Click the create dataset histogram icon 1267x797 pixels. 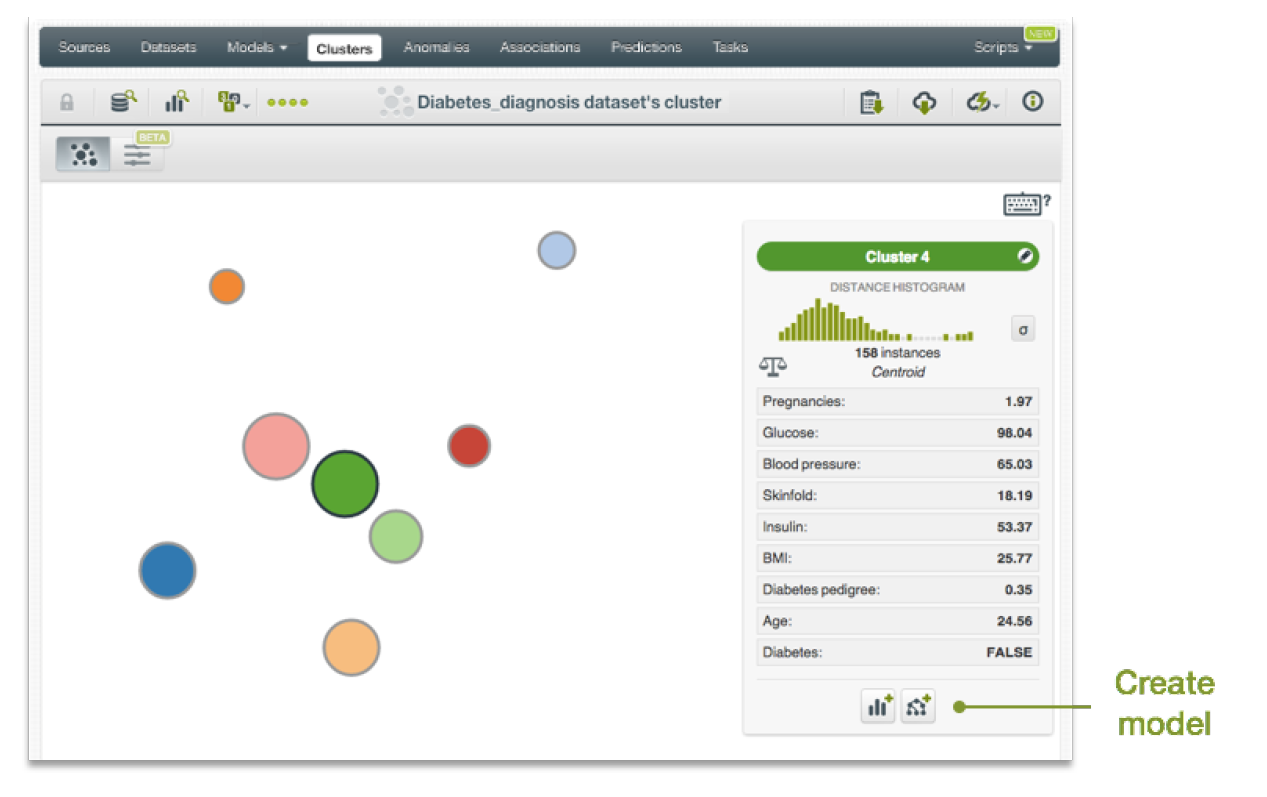point(877,706)
